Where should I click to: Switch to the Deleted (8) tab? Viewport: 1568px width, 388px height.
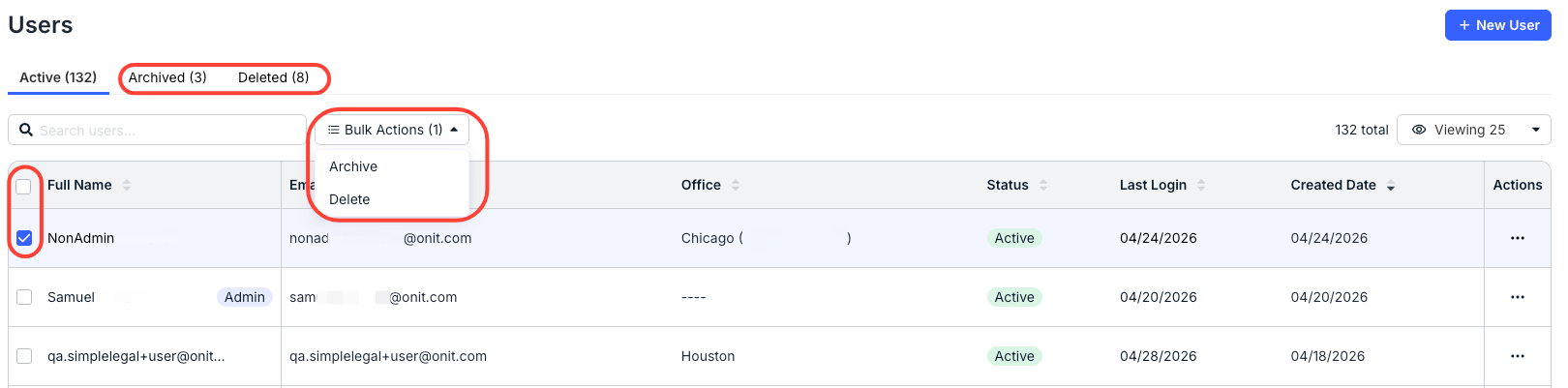[x=274, y=77]
